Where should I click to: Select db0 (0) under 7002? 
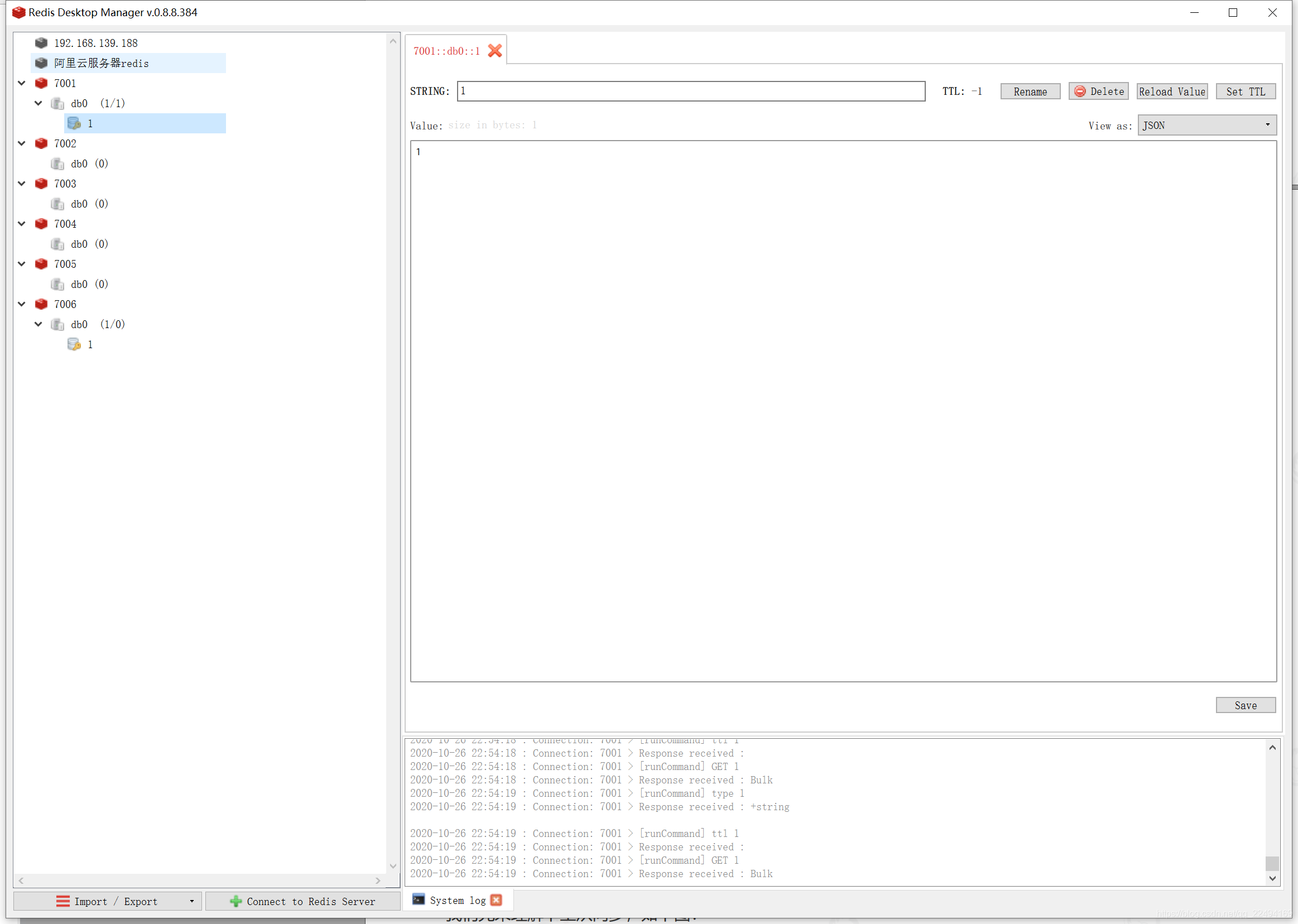pos(89,163)
